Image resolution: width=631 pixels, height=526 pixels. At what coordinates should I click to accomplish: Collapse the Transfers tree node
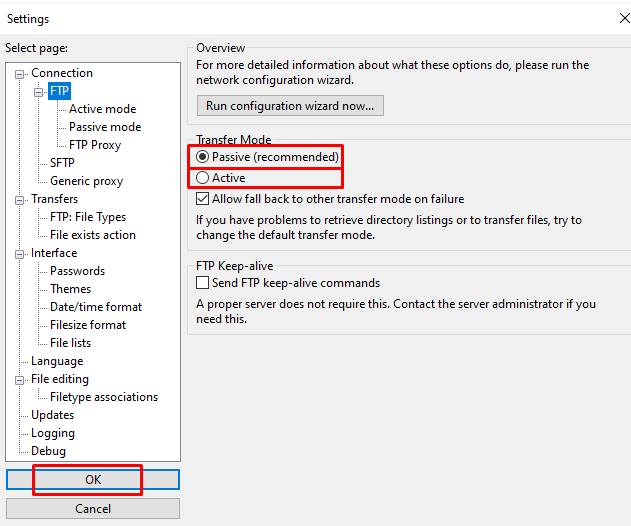[x=19, y=200]
